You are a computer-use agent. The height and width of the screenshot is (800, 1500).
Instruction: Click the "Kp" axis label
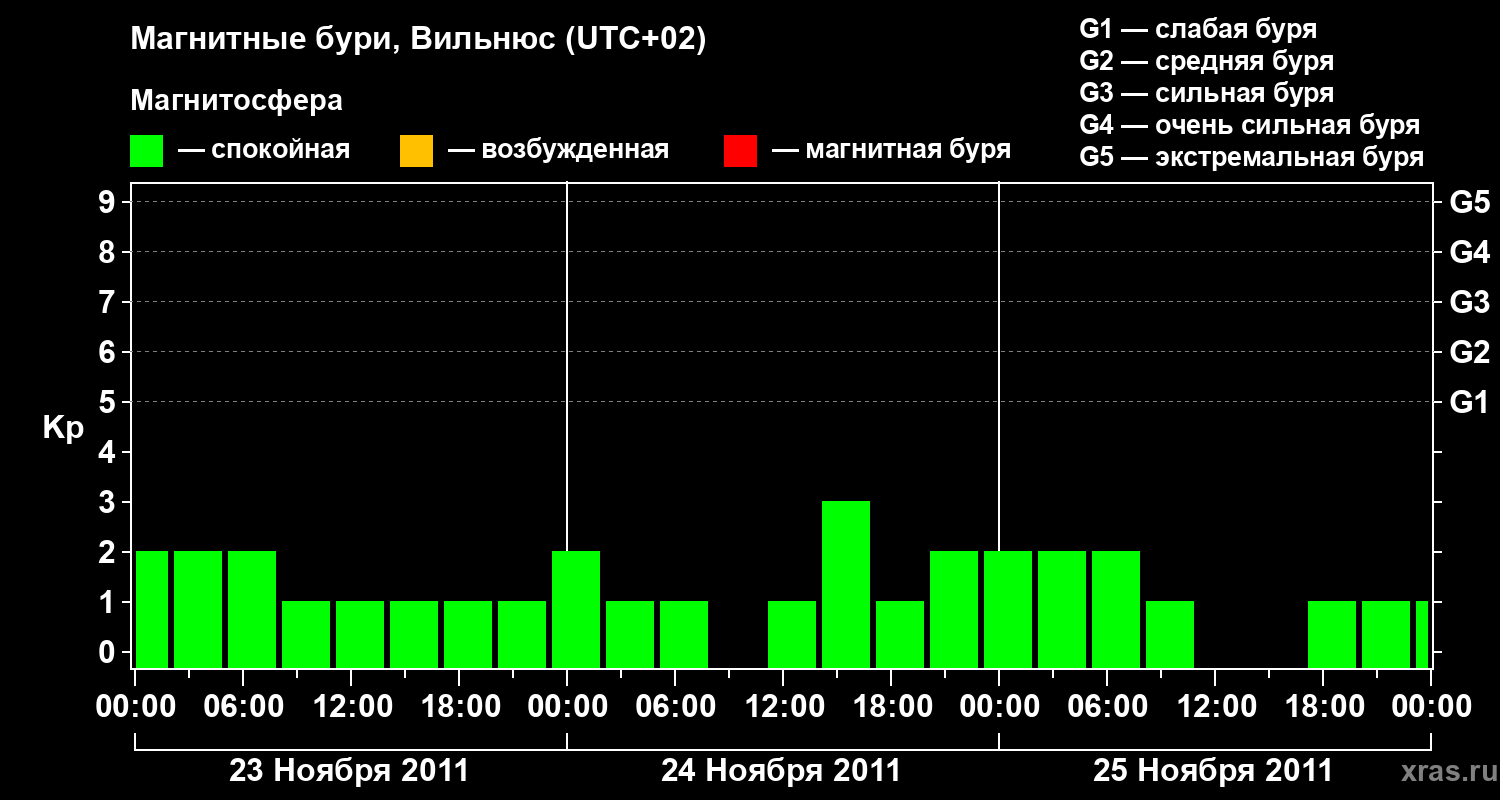pos(63,428)
